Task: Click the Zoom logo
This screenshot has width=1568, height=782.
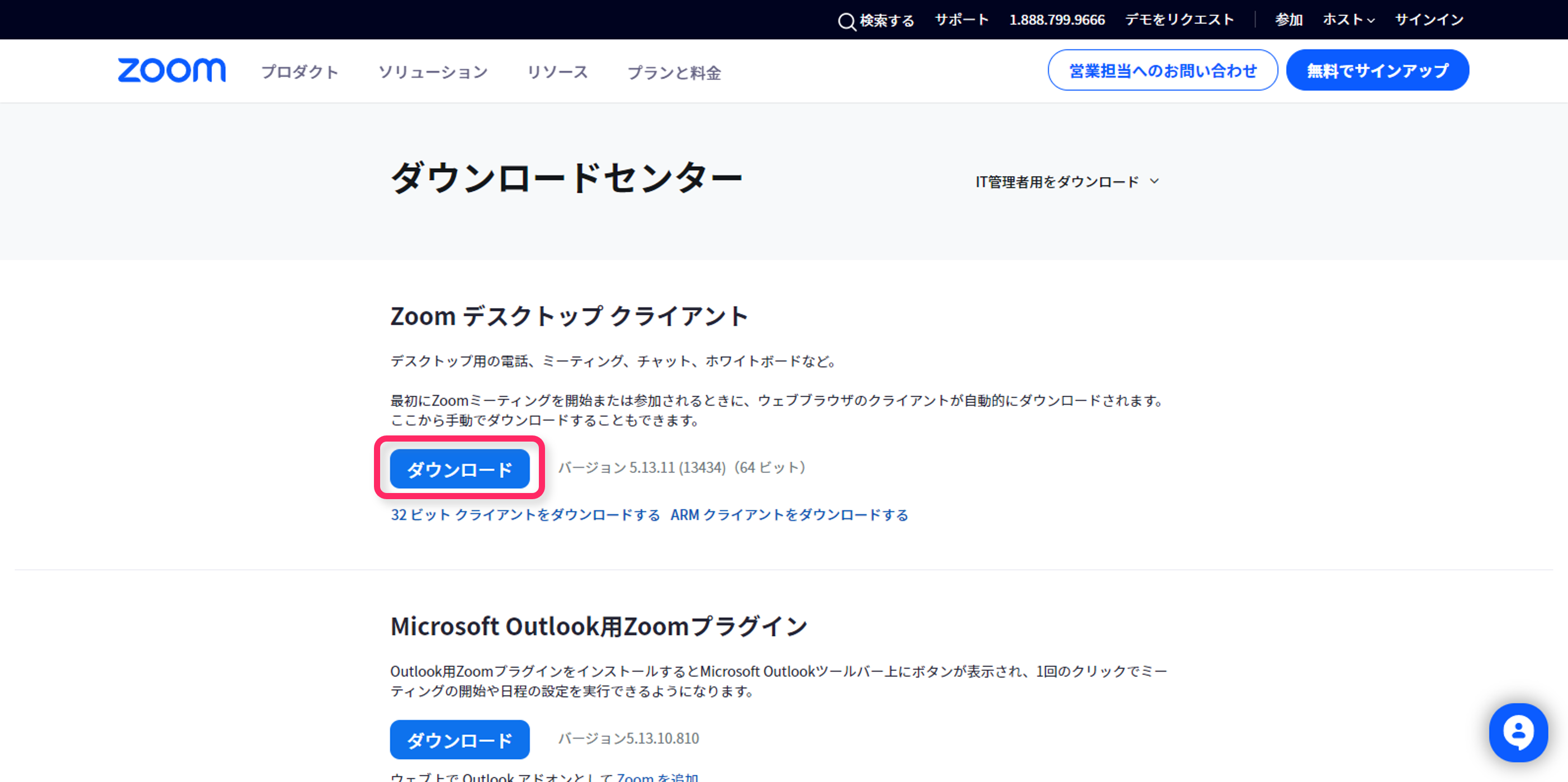Action: 172,70
